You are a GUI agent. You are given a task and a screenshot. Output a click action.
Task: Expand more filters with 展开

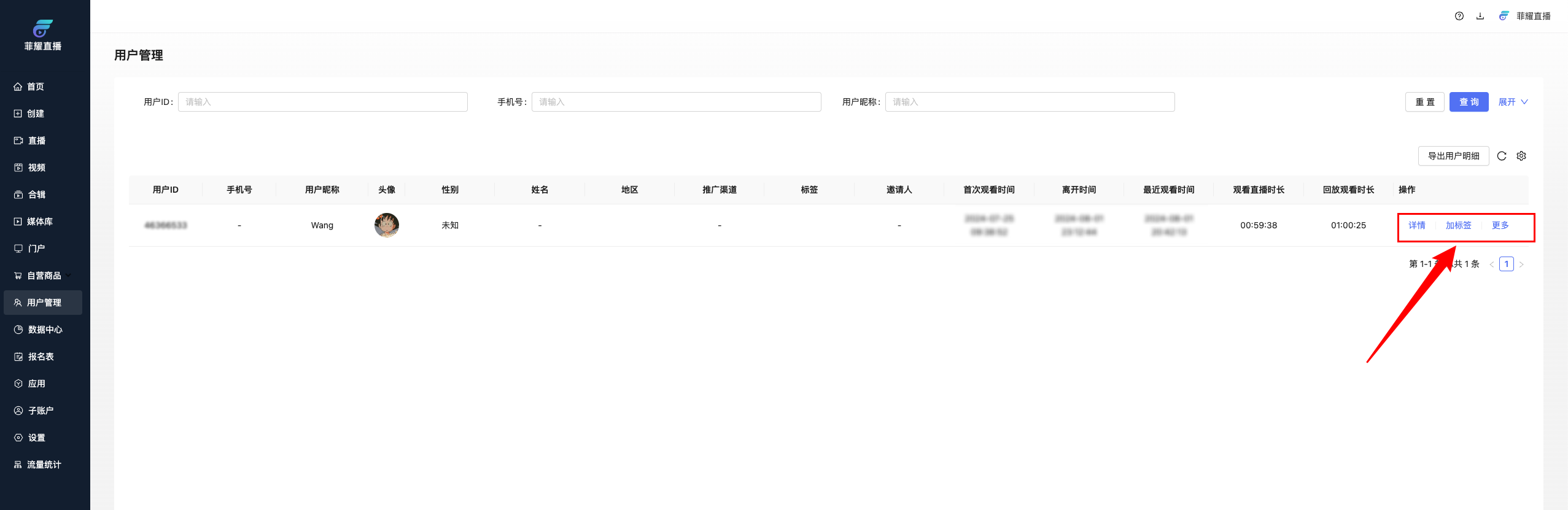(1513, 102)
